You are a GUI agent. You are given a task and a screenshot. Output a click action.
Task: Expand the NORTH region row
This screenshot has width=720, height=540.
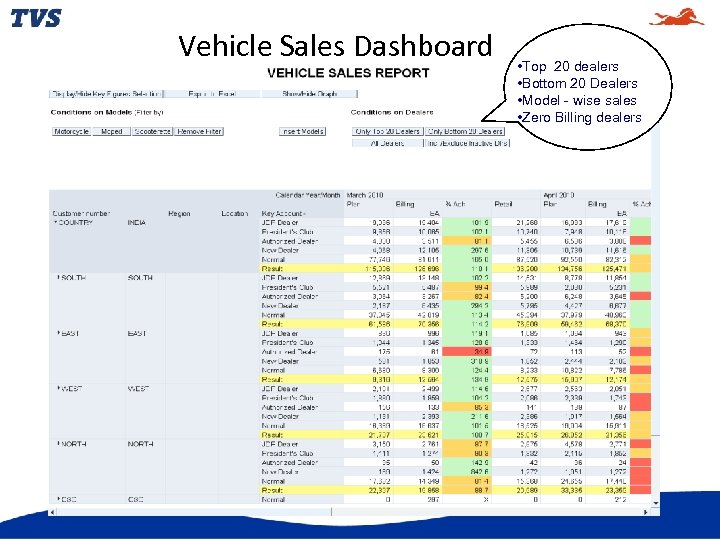coord(58,444)
